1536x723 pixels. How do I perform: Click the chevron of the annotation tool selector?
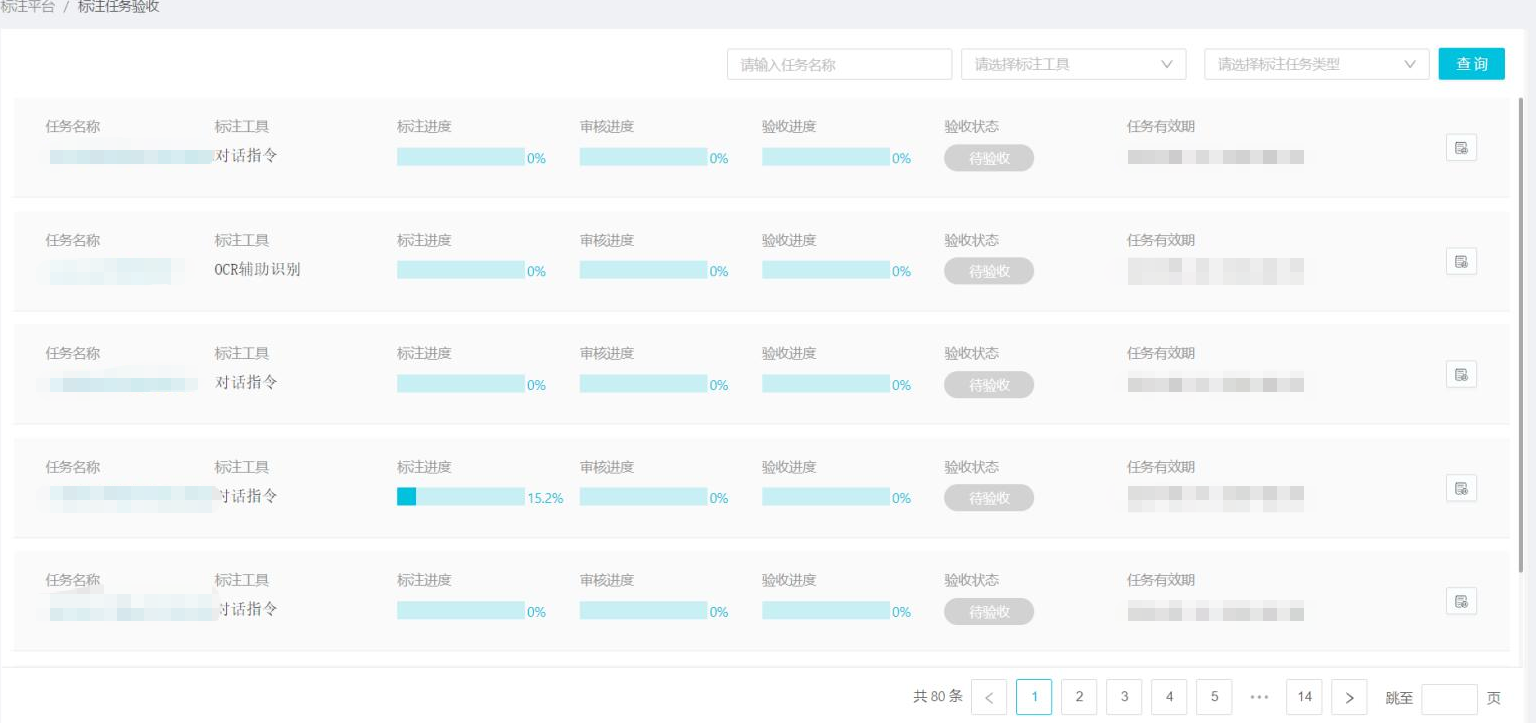click(1166, 64)
